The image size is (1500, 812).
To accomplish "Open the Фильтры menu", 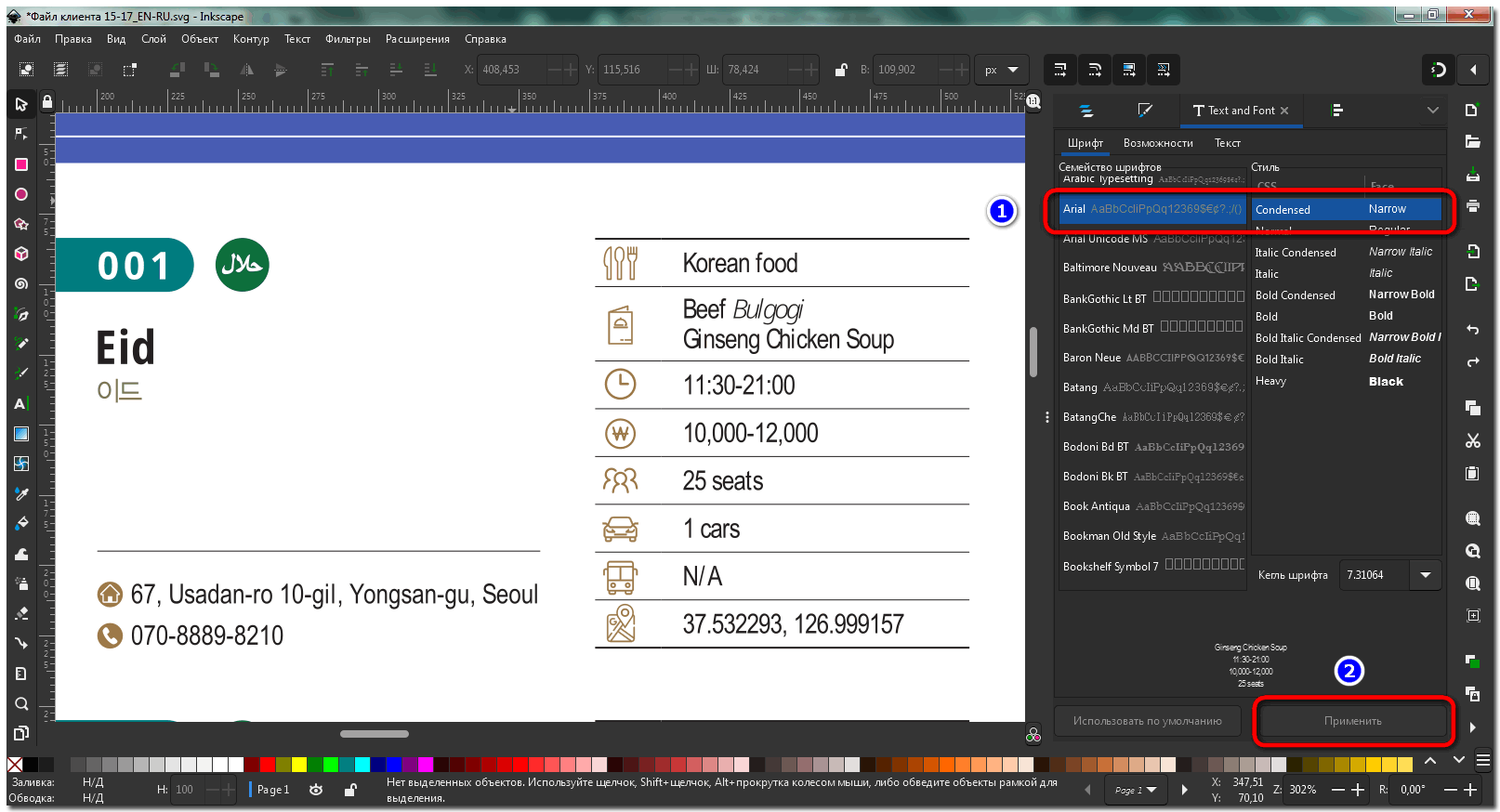I will [x=348, y=39].
